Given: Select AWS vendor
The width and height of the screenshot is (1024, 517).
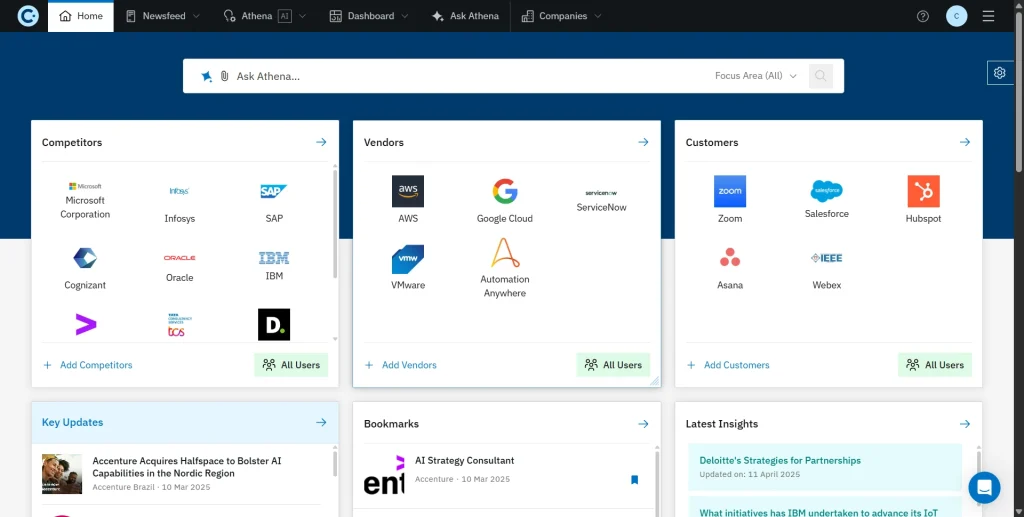Looking at the screenshot, I should (408, 200).
